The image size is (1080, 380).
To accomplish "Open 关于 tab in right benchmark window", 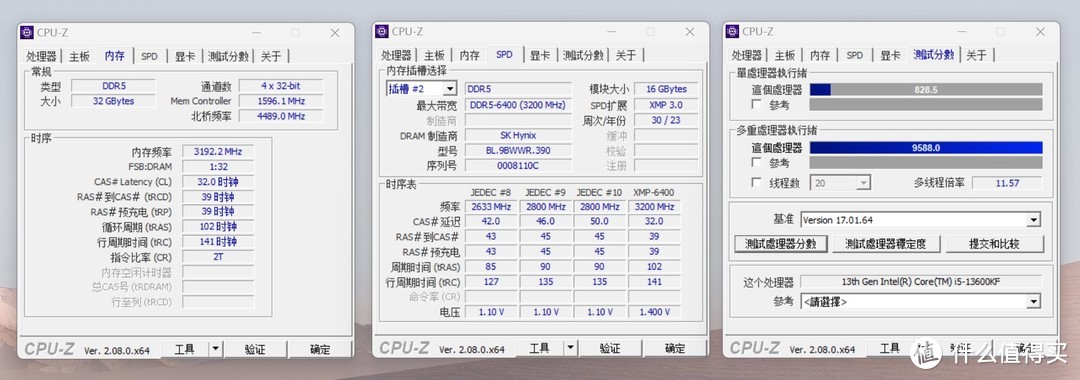I will point(976,56).
